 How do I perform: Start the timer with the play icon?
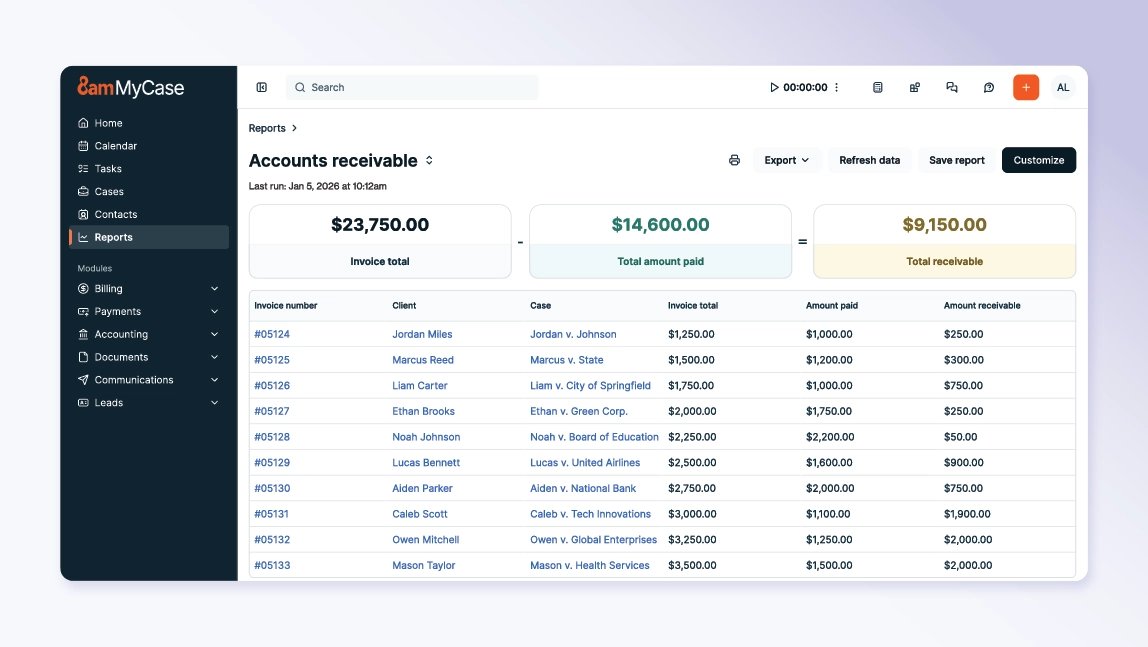(x=774, y=87)
